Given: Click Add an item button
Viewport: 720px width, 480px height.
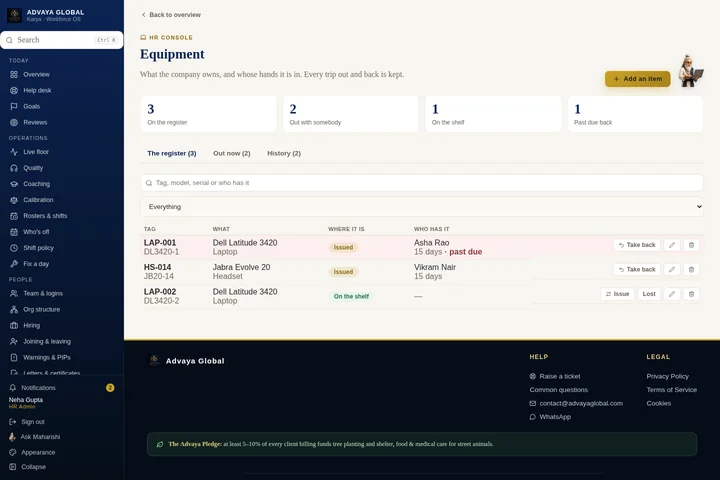Looking at the screenshot, I should click(637, 79).
